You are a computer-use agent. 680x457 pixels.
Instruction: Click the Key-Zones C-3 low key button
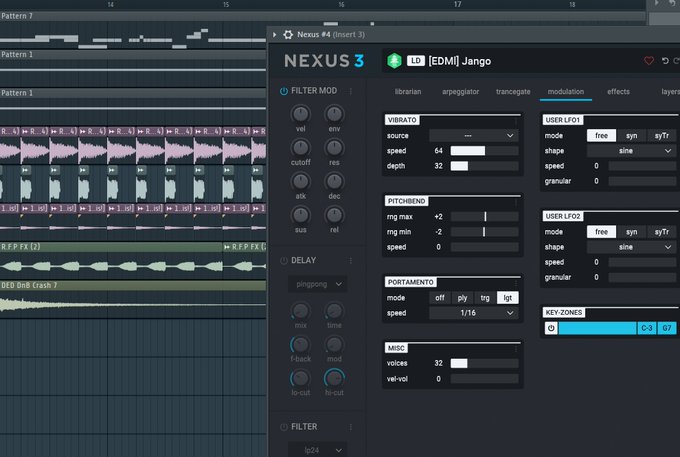pos(647,328)
